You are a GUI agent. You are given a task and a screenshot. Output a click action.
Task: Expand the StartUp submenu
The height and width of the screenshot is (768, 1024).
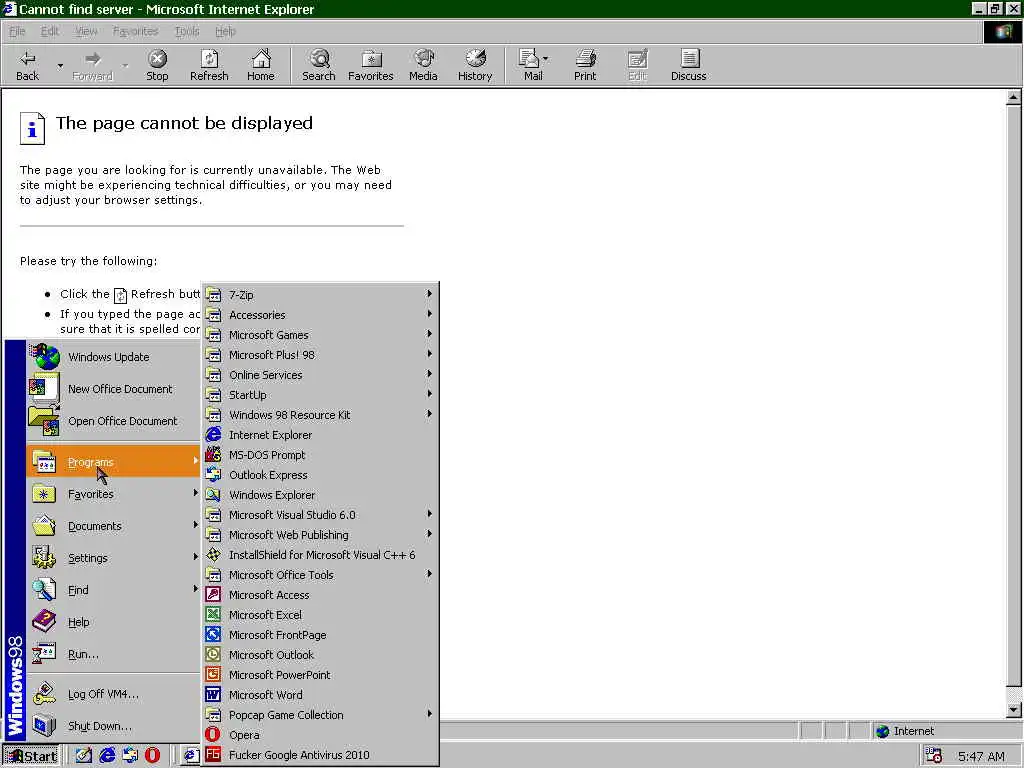pyautogui.click(x=320, y=395)
